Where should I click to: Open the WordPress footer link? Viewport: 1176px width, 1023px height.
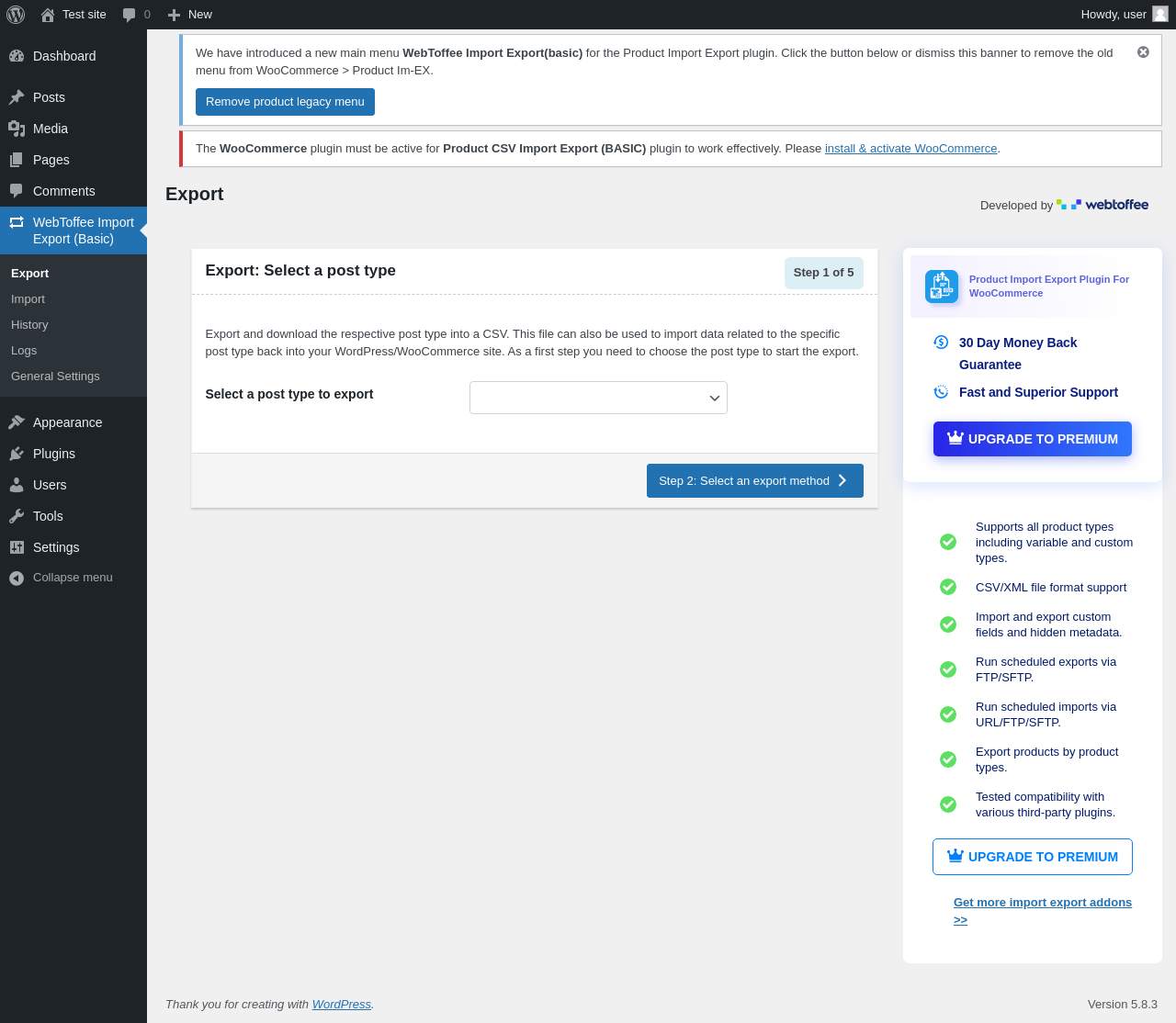[342, 1005]
